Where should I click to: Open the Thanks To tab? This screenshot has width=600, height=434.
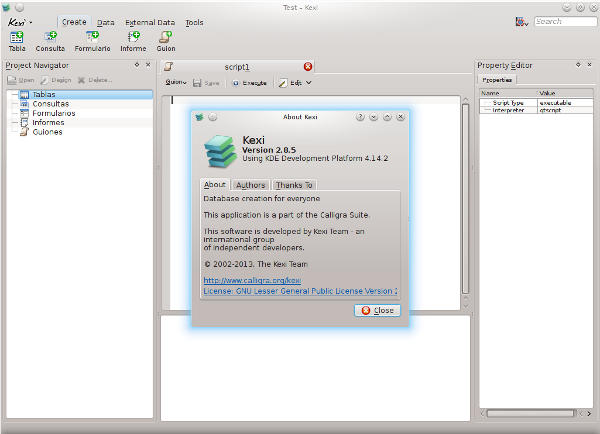coord(294,185)
